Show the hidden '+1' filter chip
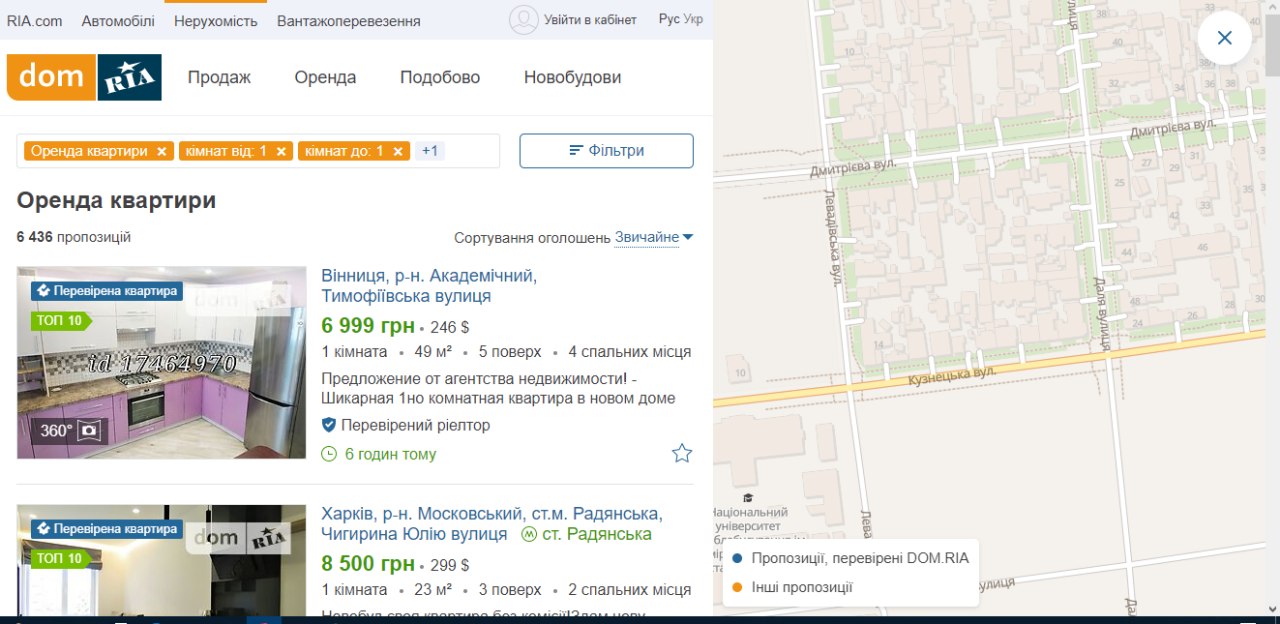 point(430,151)
